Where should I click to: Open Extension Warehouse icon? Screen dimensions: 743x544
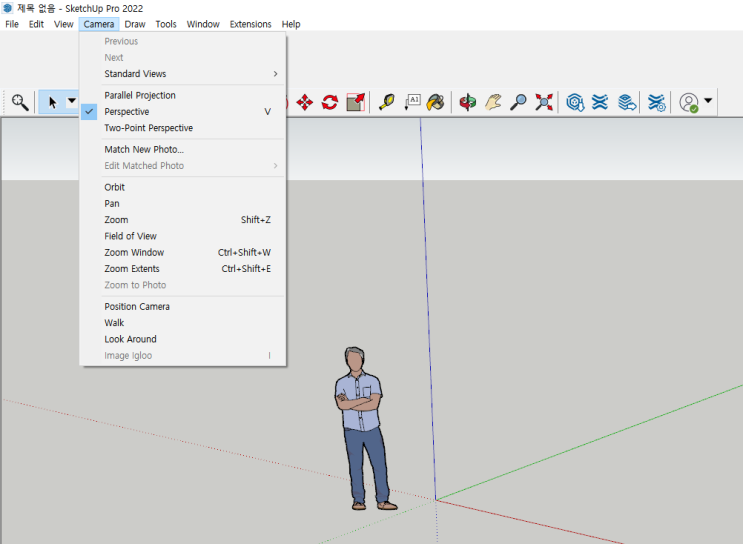tap(600, 102)
